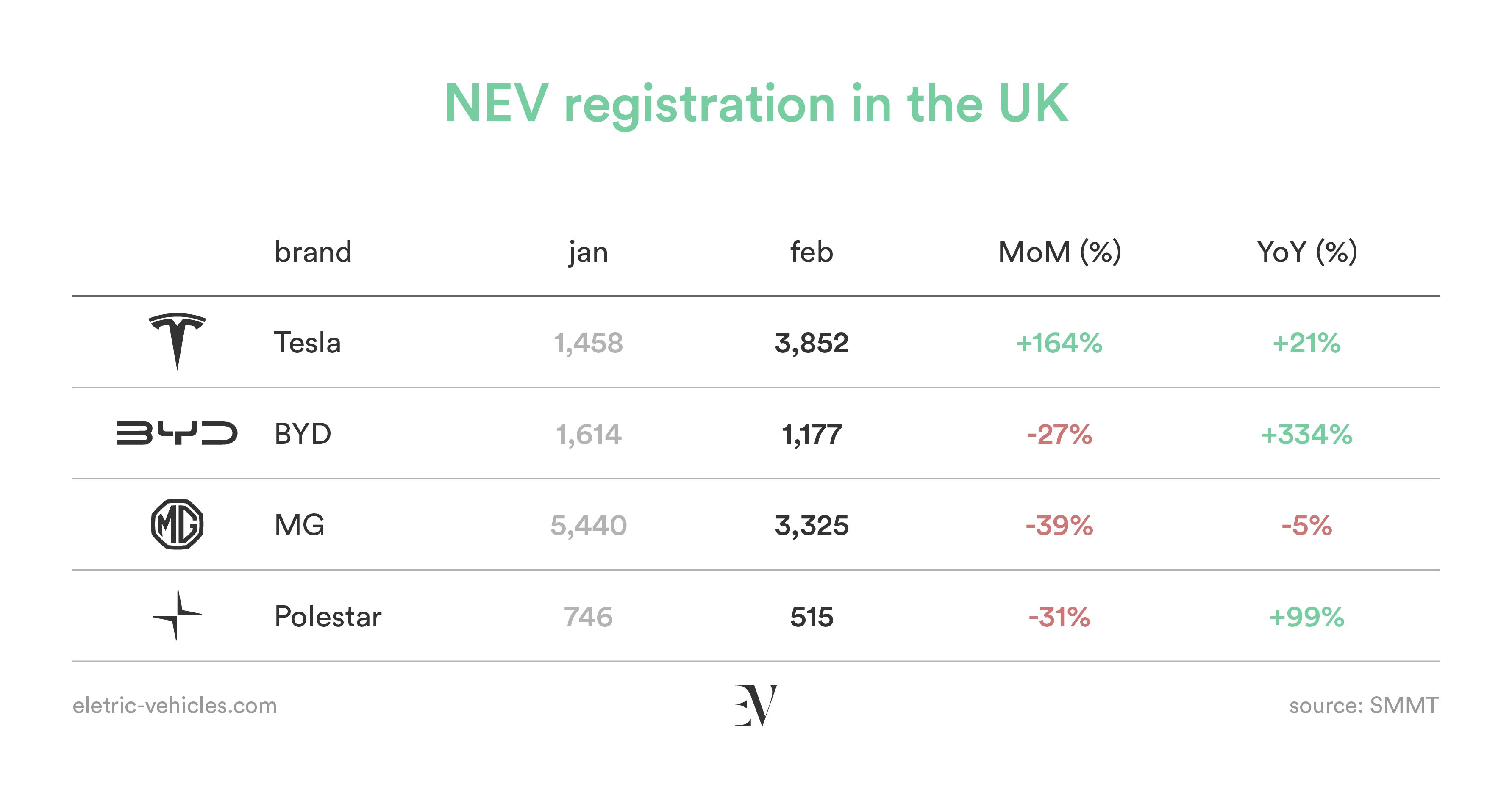
Task: Click Polestar's -31% MoM figure
Action: pos(1059,617)
